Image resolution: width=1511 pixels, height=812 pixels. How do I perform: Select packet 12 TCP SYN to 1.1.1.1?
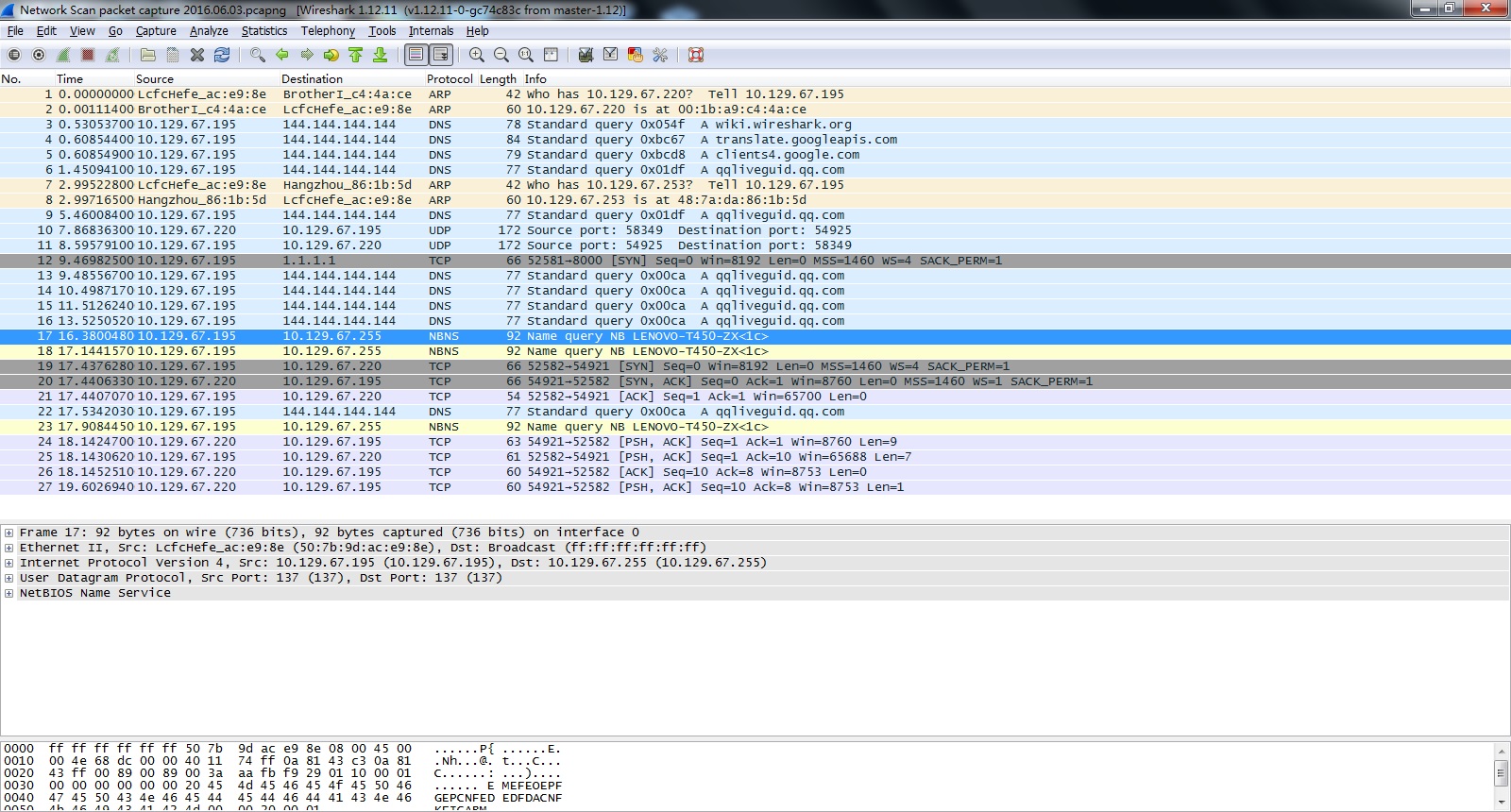(755, 261)
